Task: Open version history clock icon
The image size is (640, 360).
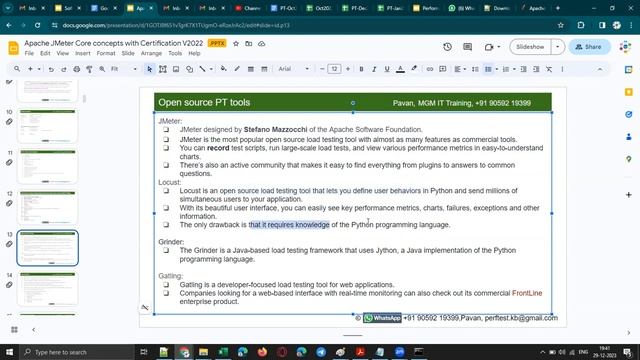Action: click(447, 47)
